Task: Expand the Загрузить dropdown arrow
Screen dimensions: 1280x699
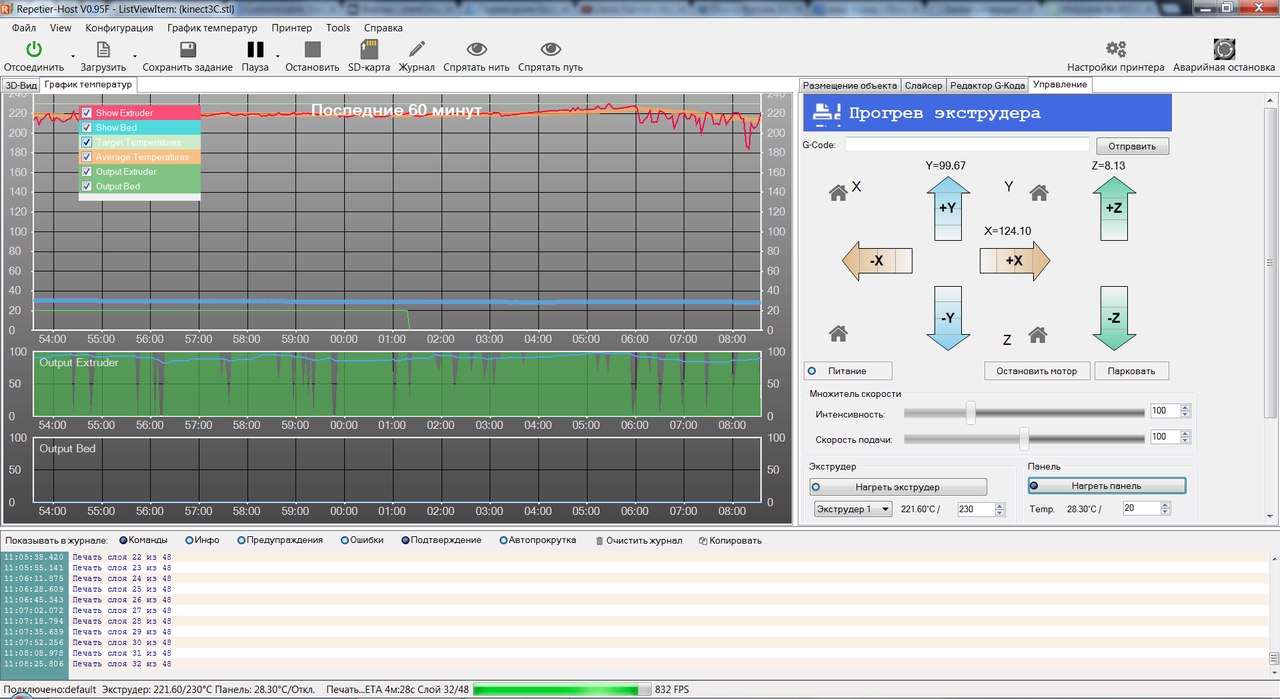Action: (x=135, y=56)
